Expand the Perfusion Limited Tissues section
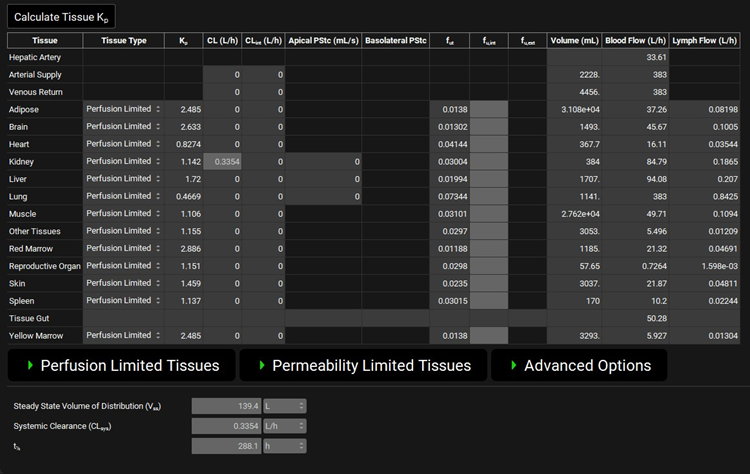Image resolution: width=750 pixels, height=474 pixels. click(121, 365)
